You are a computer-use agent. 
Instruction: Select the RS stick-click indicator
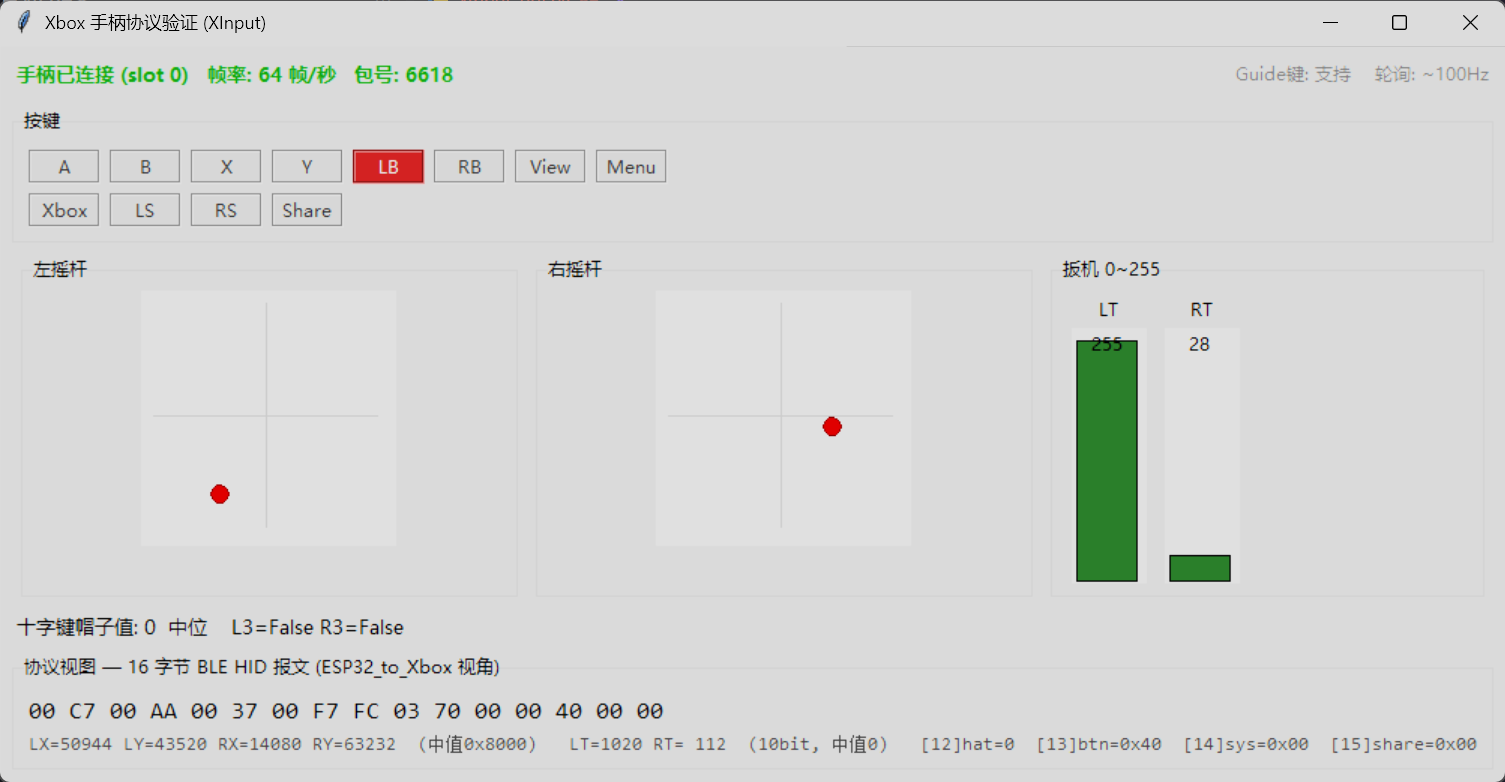(x=226, y=210)
